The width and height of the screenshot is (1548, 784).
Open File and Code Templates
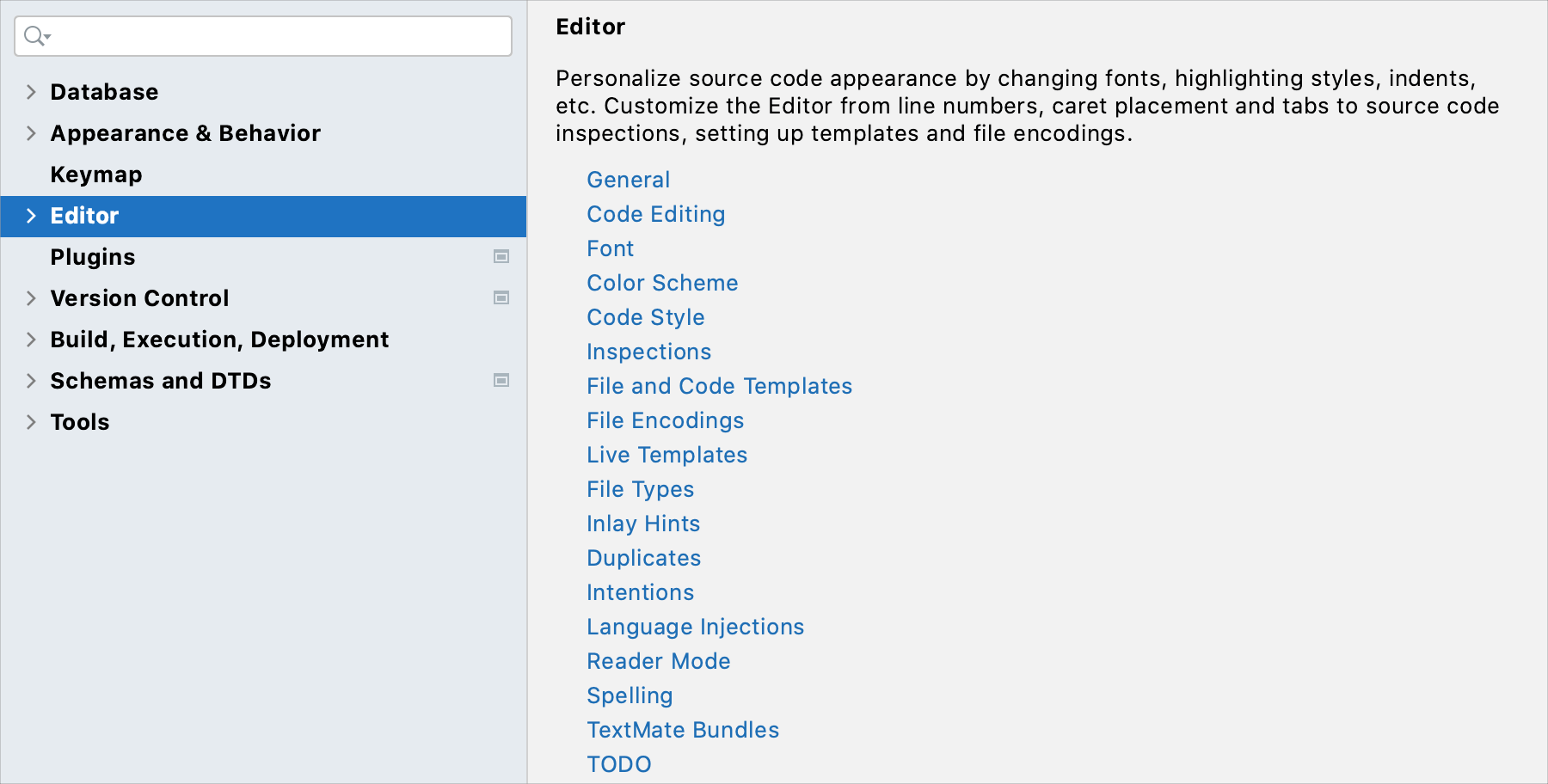tap(719, 385)
